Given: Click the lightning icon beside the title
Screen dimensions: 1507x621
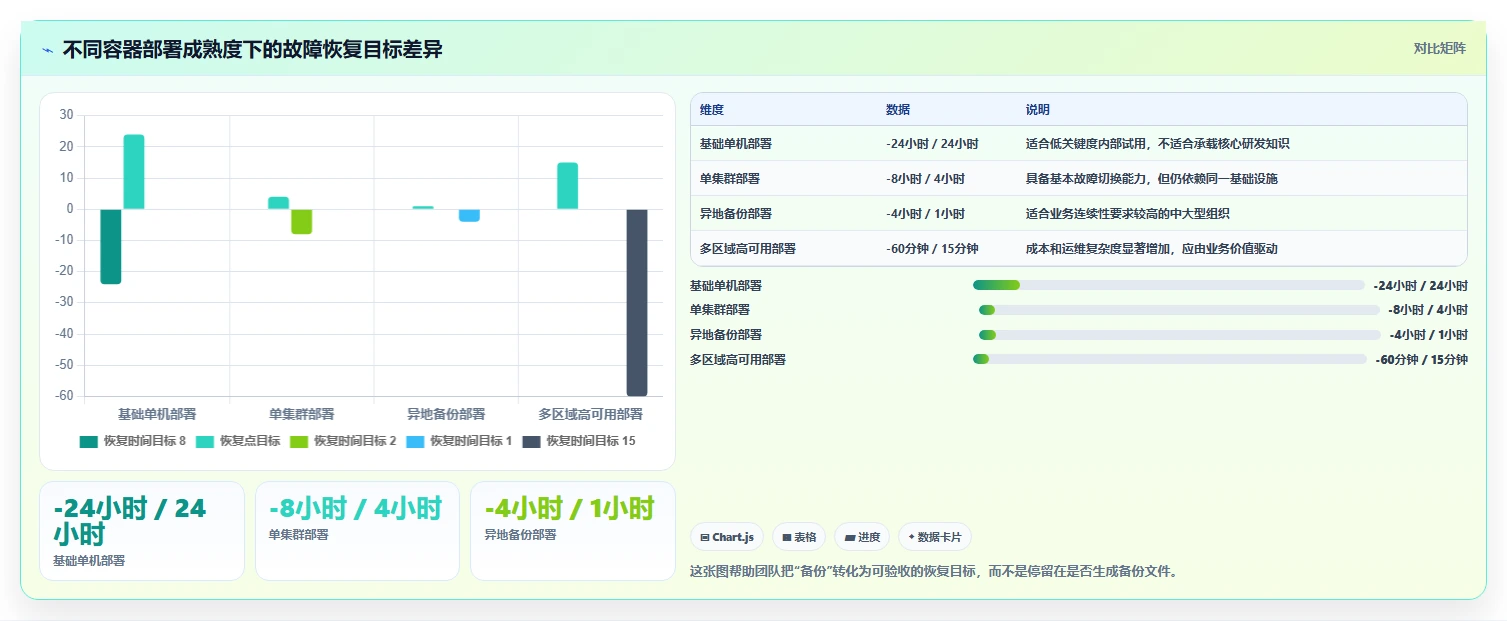Looking at the screenshot, I should click(x=47, y=50).
